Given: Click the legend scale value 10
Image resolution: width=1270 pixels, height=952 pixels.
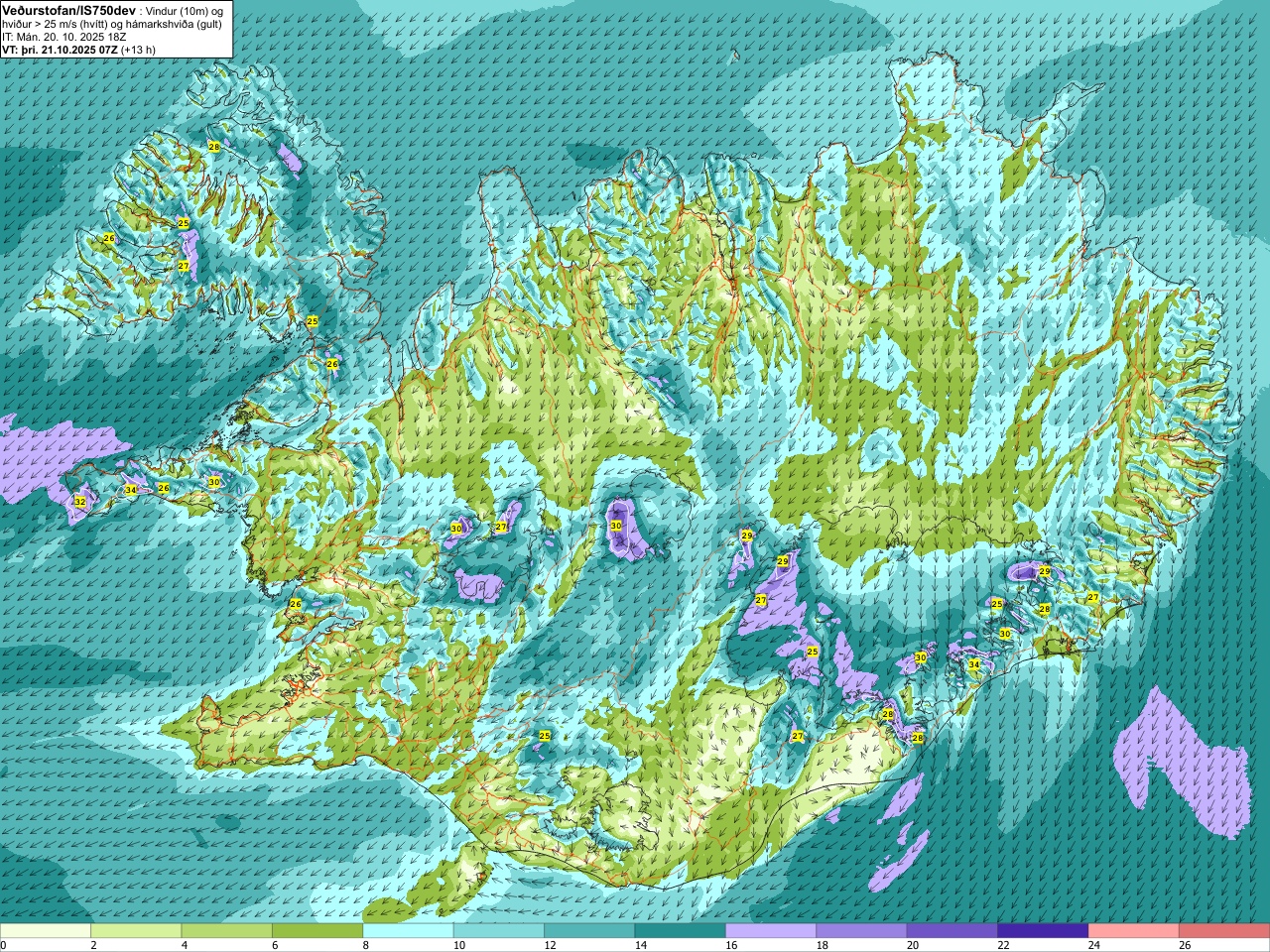Looking at the screenshot, I should point(459,945).
